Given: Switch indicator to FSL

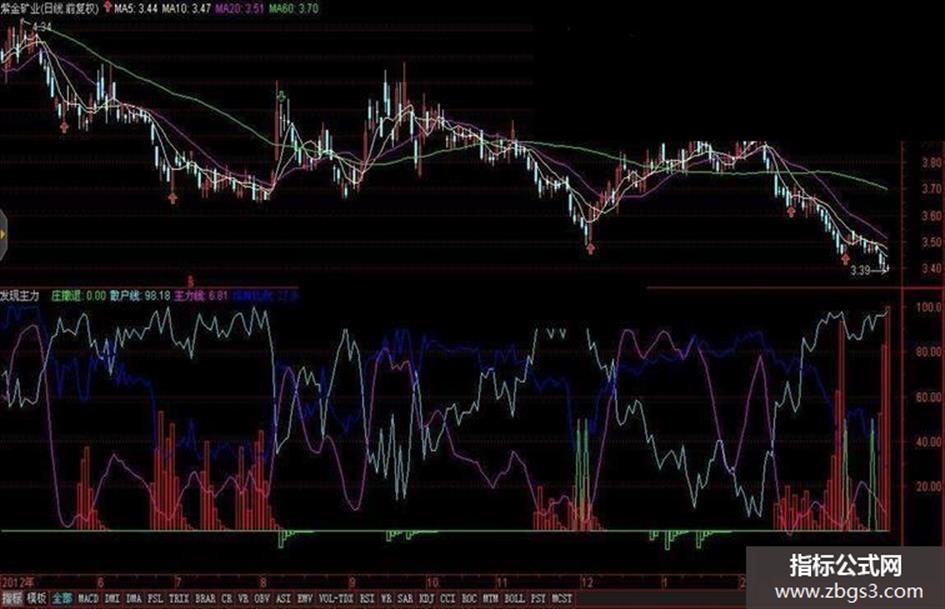Looking at the screenshot, I should coord(155,599).
